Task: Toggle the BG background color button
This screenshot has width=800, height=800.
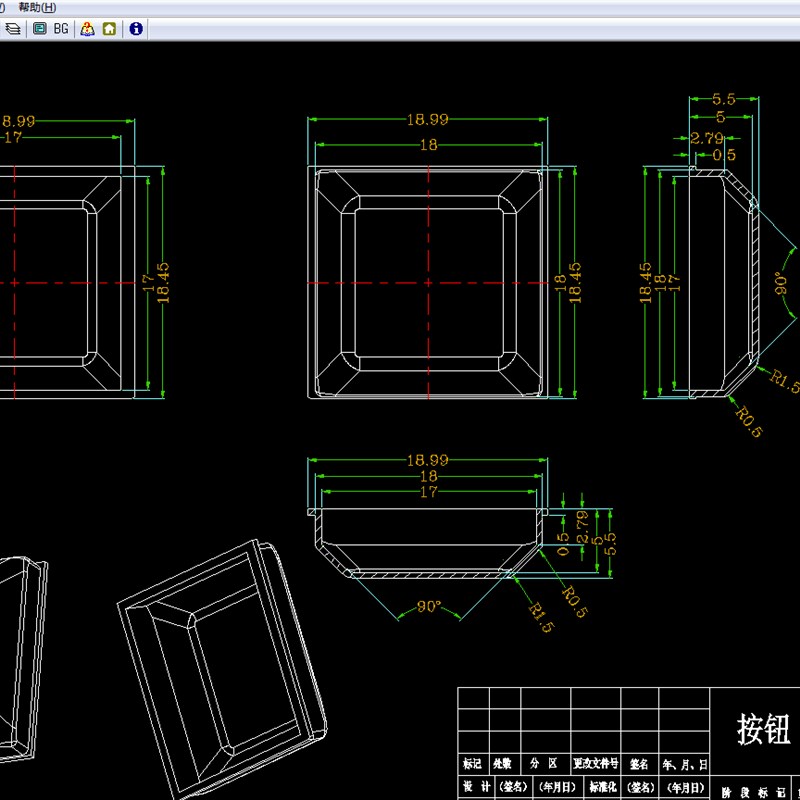Action: 61,29
